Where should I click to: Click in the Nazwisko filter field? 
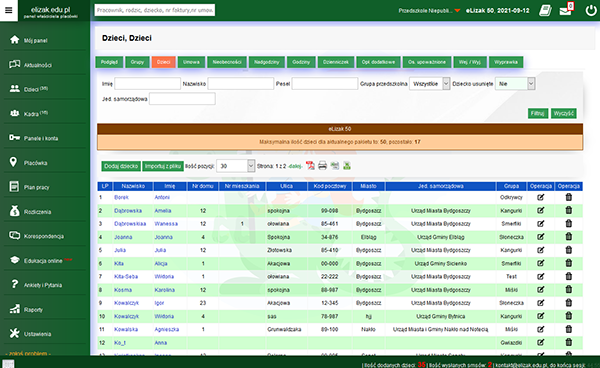241,83
